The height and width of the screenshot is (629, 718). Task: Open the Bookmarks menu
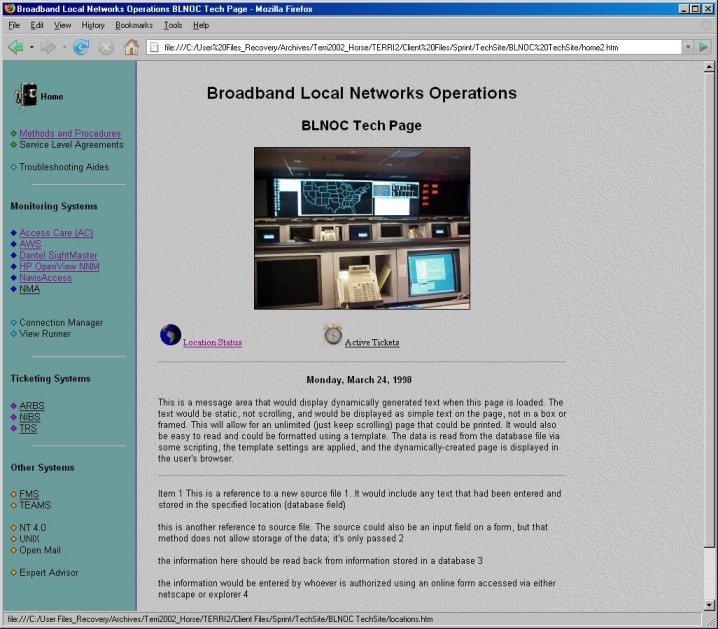pyautogui.click(x=134, y=25)
